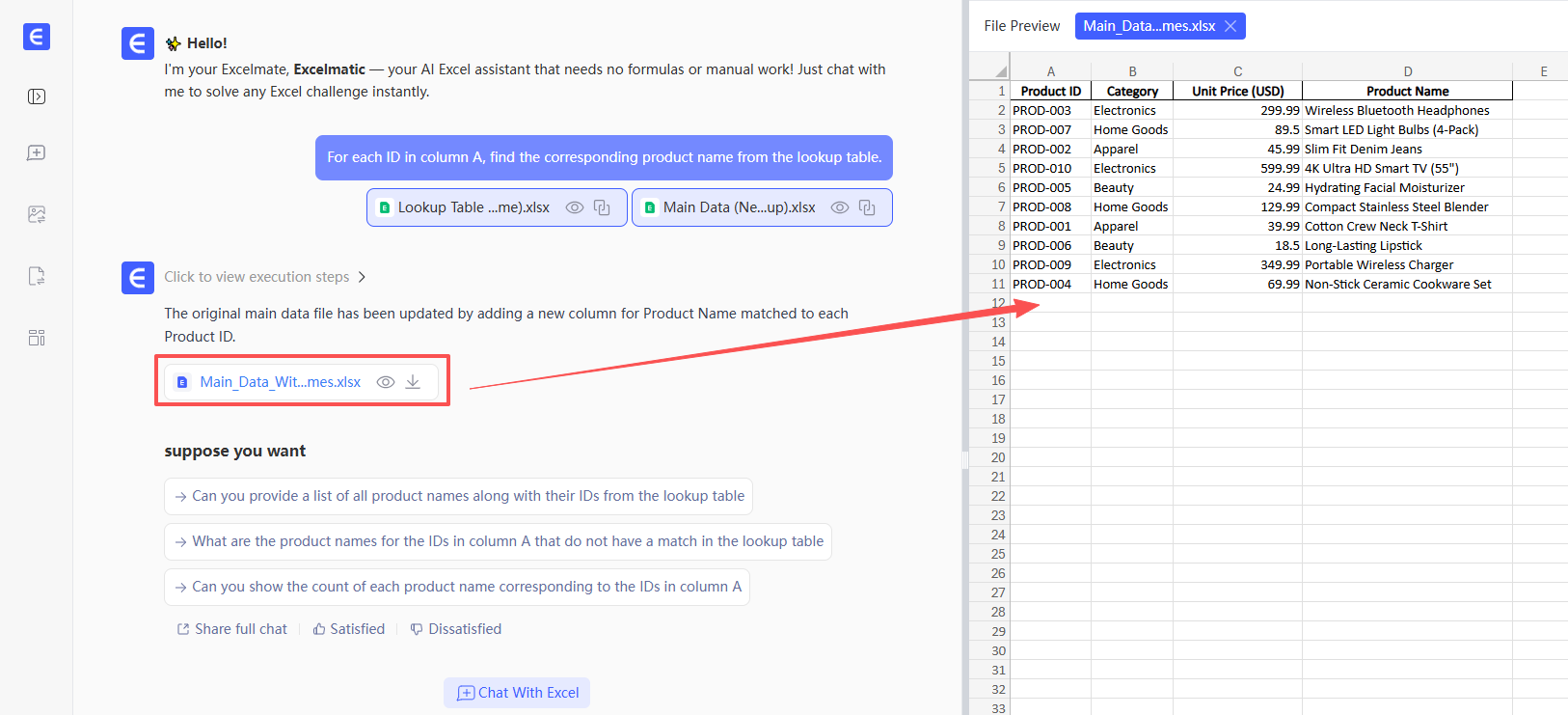
Task: Switch to the Main_Data...mes.xlsx preview tab
Action: point(1149,26)
